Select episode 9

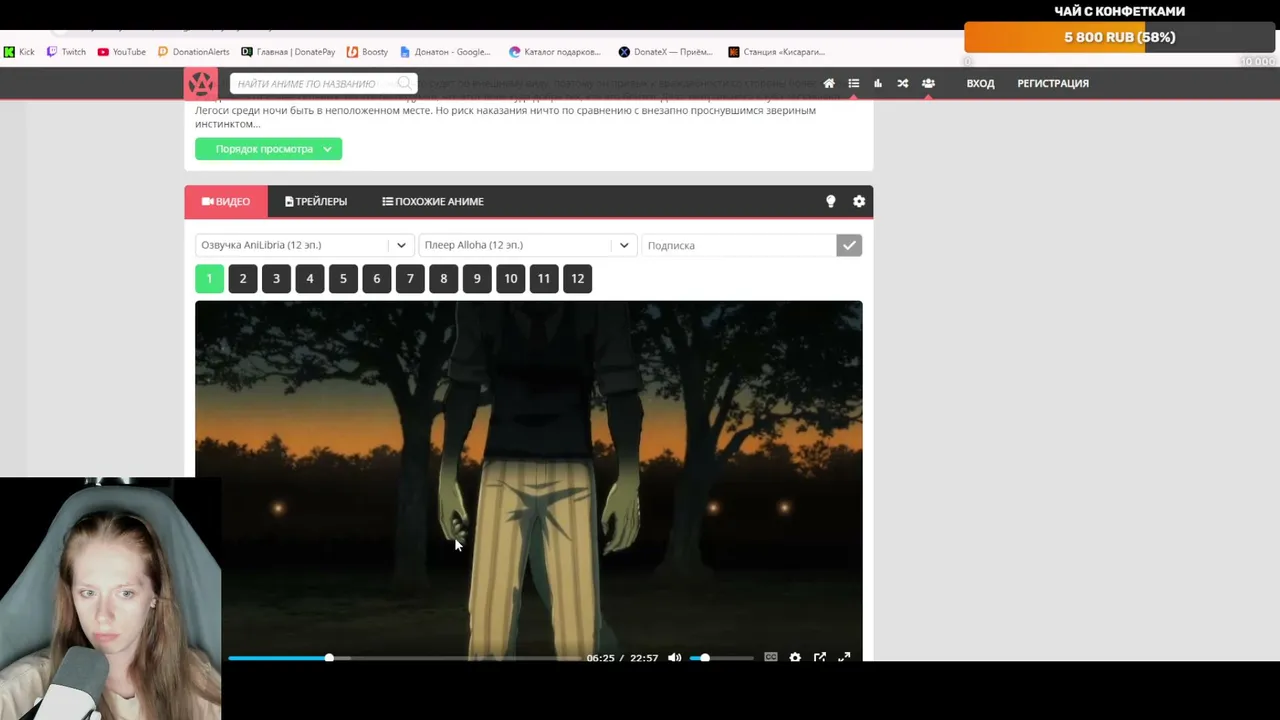click(x=477, y=278)
